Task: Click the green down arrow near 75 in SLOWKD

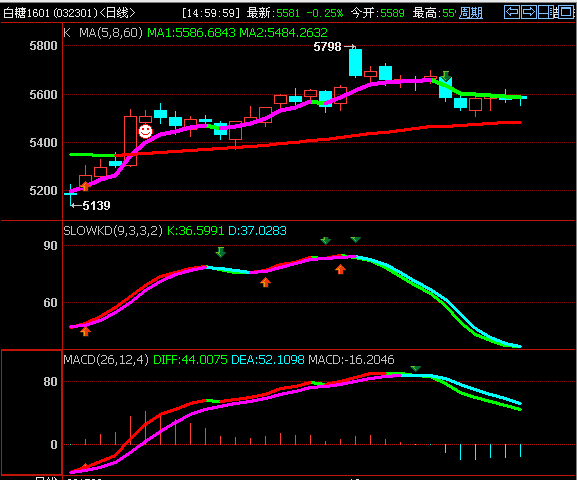Action: (x=220, y=252)
